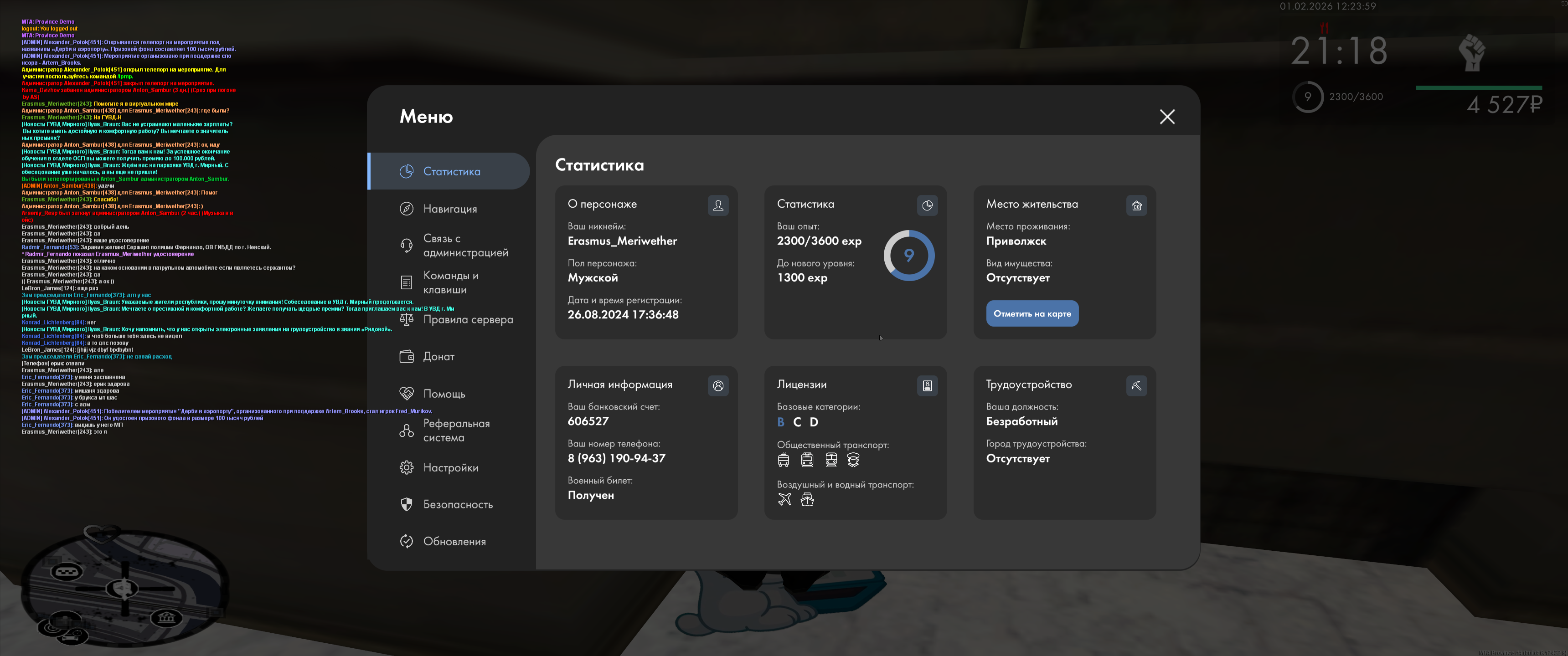Click the account icon in Личная информация card
The image size is (1568, 656).
(x=717, y=385)
